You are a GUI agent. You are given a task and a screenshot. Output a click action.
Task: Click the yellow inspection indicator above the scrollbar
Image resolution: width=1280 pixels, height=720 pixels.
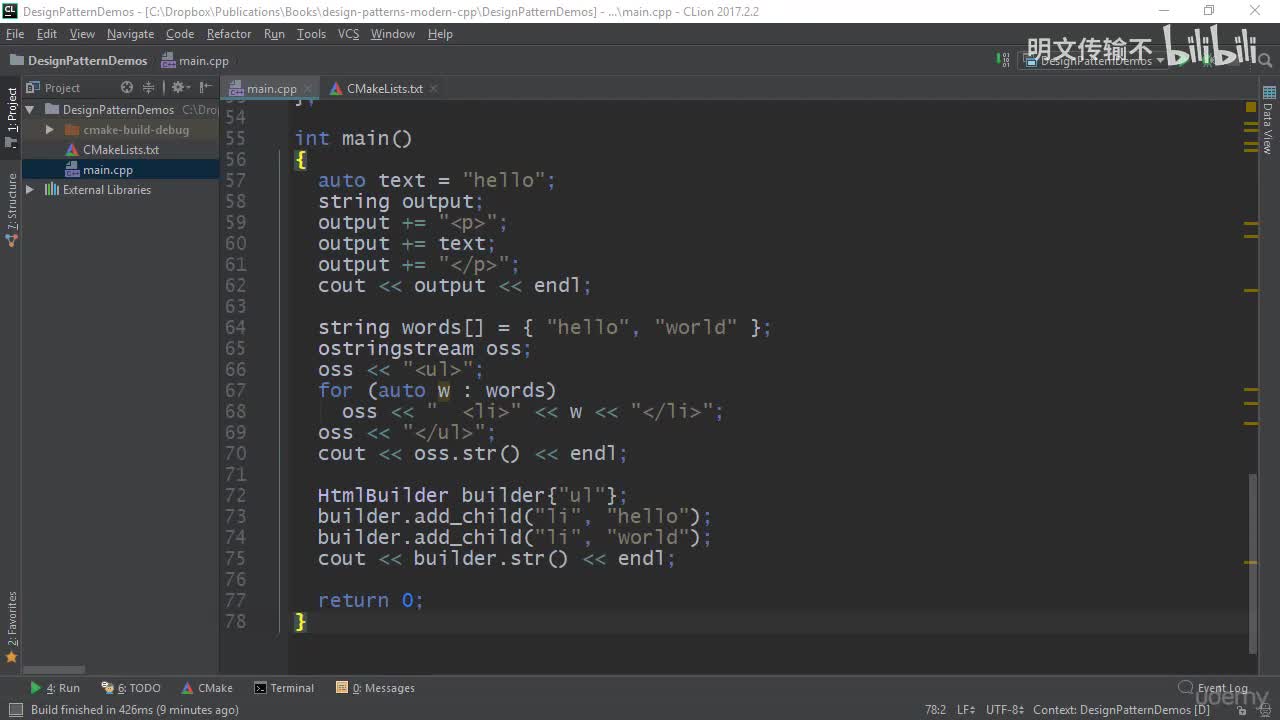pos(1251,106)
